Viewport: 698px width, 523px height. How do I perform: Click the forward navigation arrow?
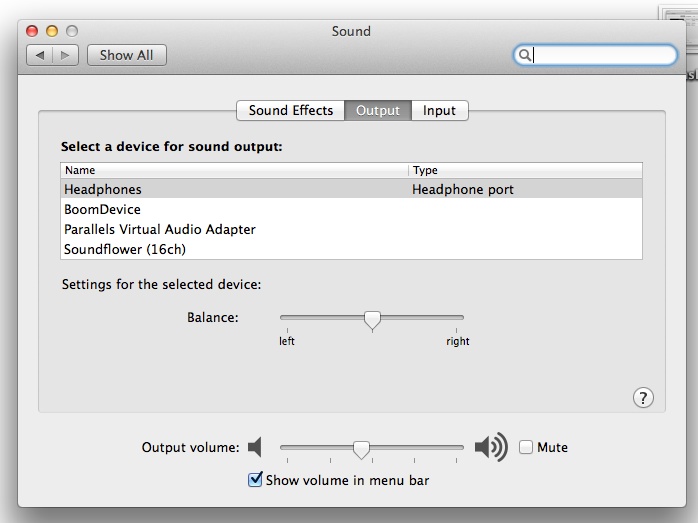(66, 55)
